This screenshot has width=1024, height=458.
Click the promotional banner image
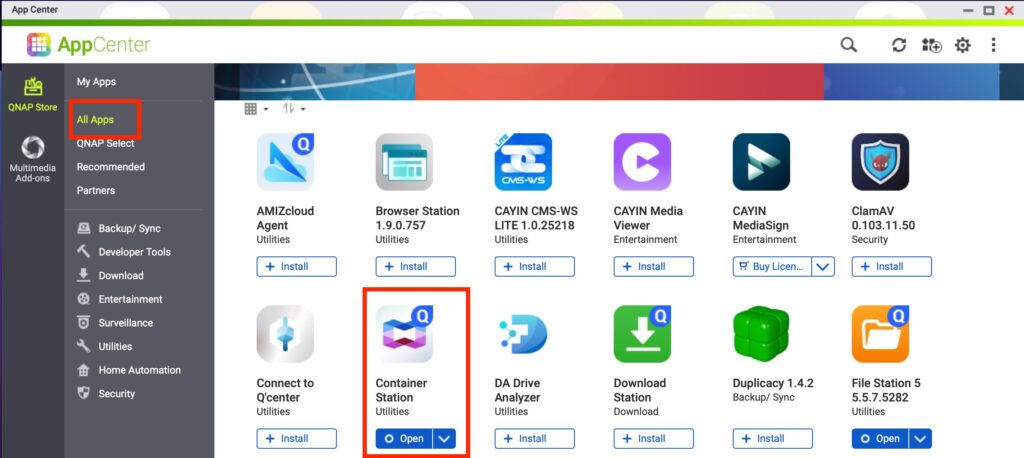(619, 82)
